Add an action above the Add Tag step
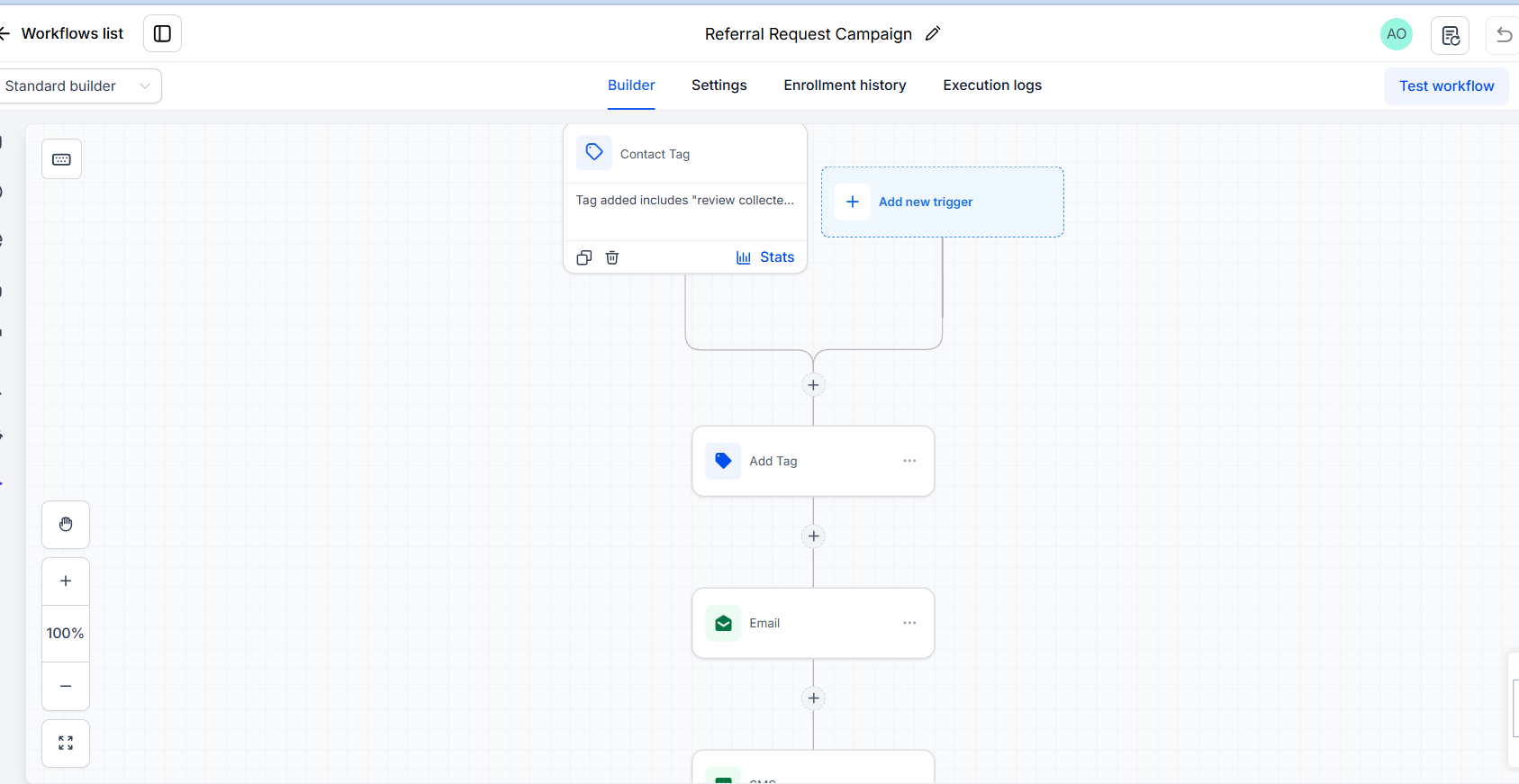1519x784 pixels. pyautogui.click(x=813, y=385)
